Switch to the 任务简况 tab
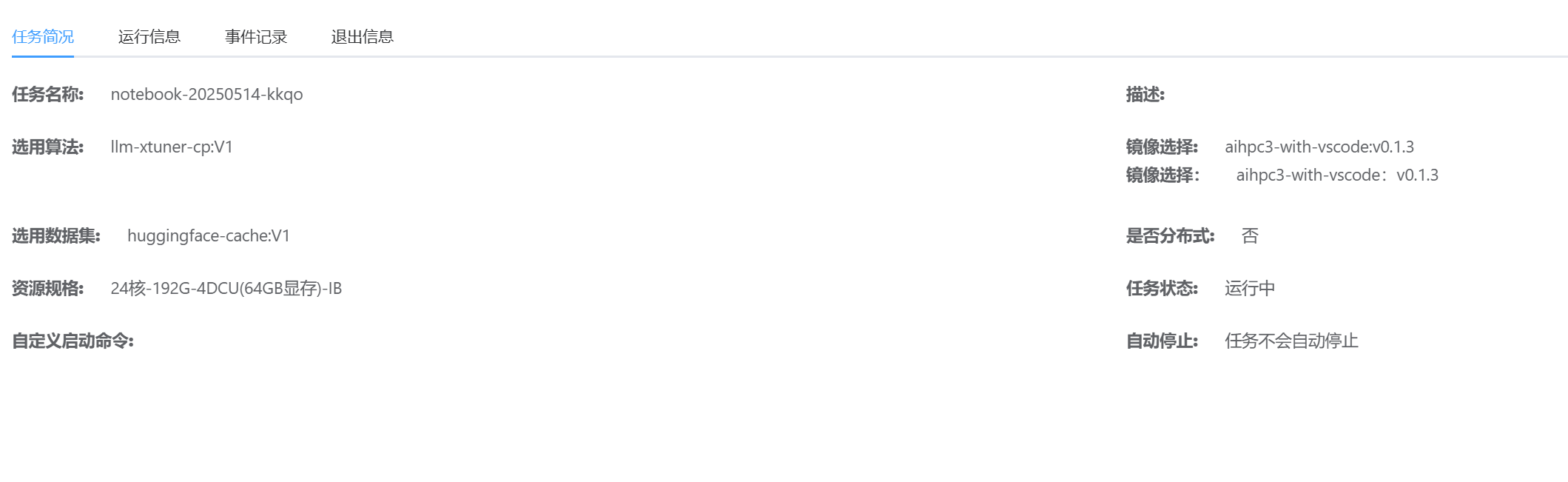This screenshot has width=1568, height=482. tap(43, 37)
